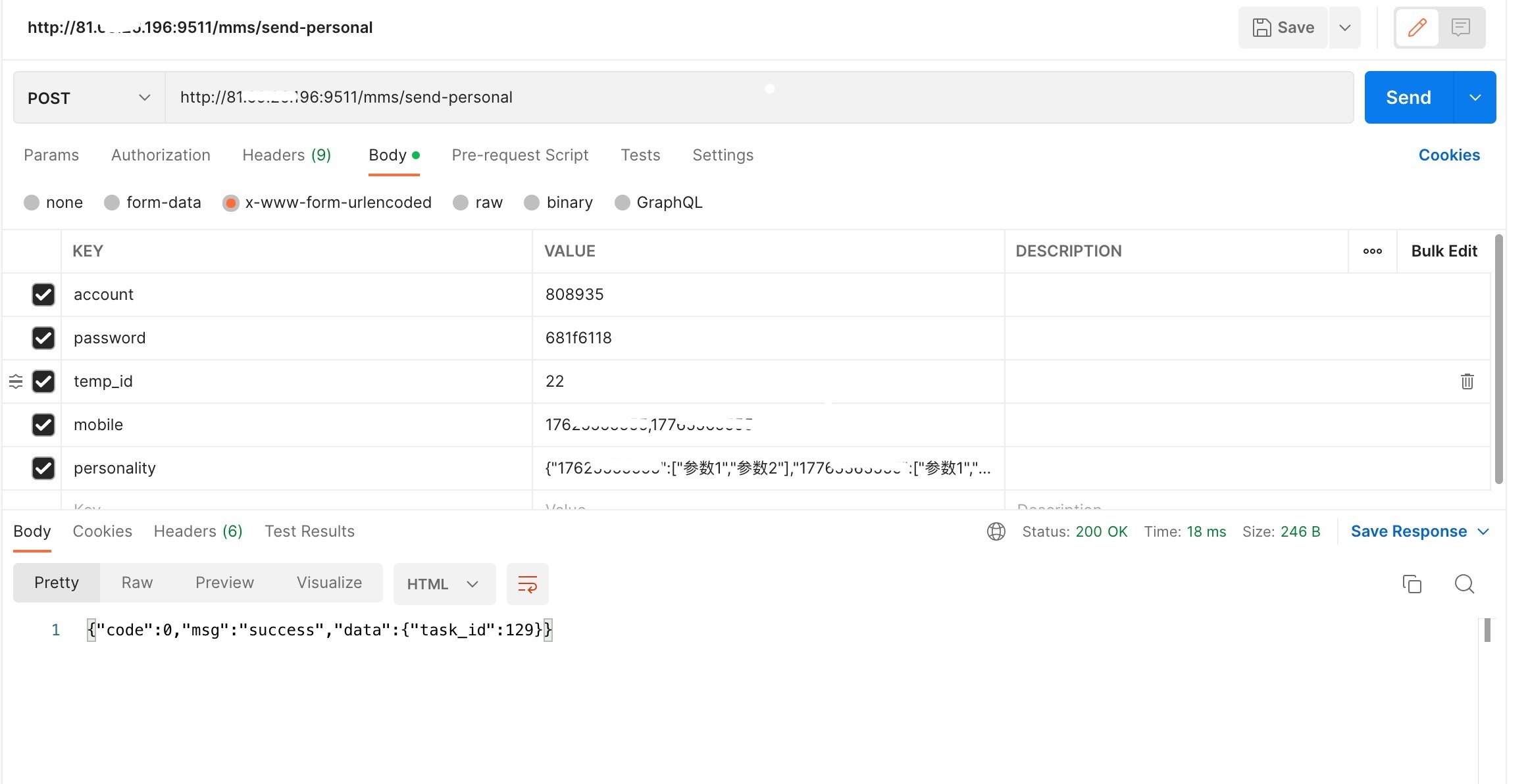This screenshot has width=1528, height=784.
Task: Send the request with the Send button
Action: click(x=1408, y=97)
